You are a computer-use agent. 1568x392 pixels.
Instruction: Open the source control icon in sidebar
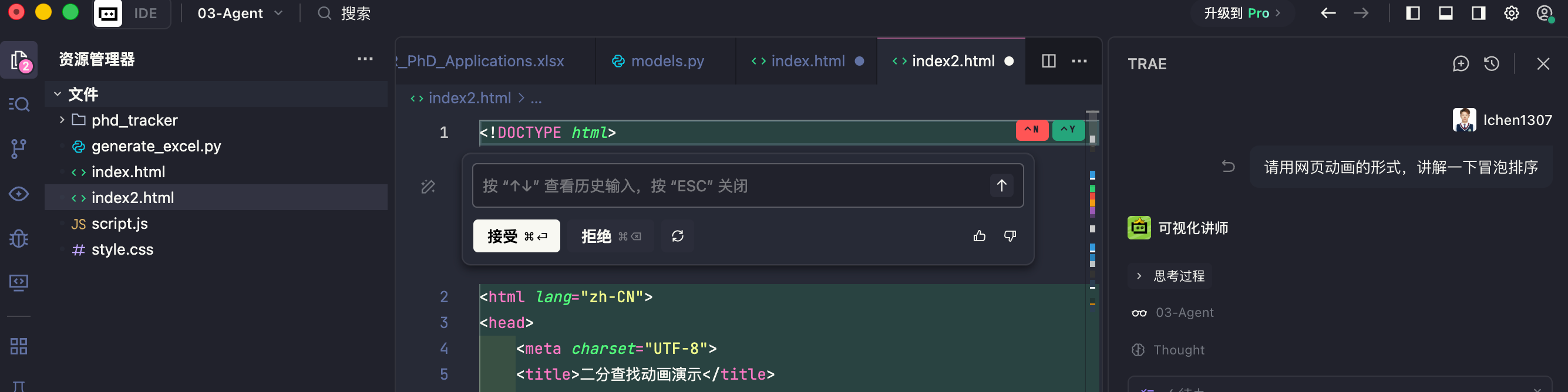click(19, 148)
